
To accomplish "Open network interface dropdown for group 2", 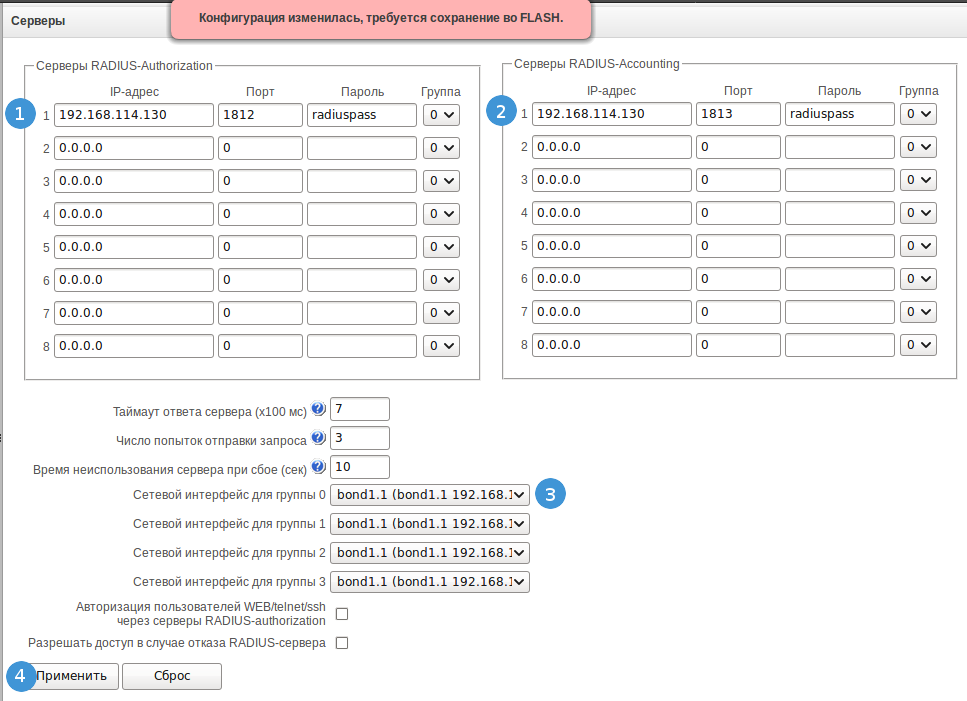I will (430, 552).
